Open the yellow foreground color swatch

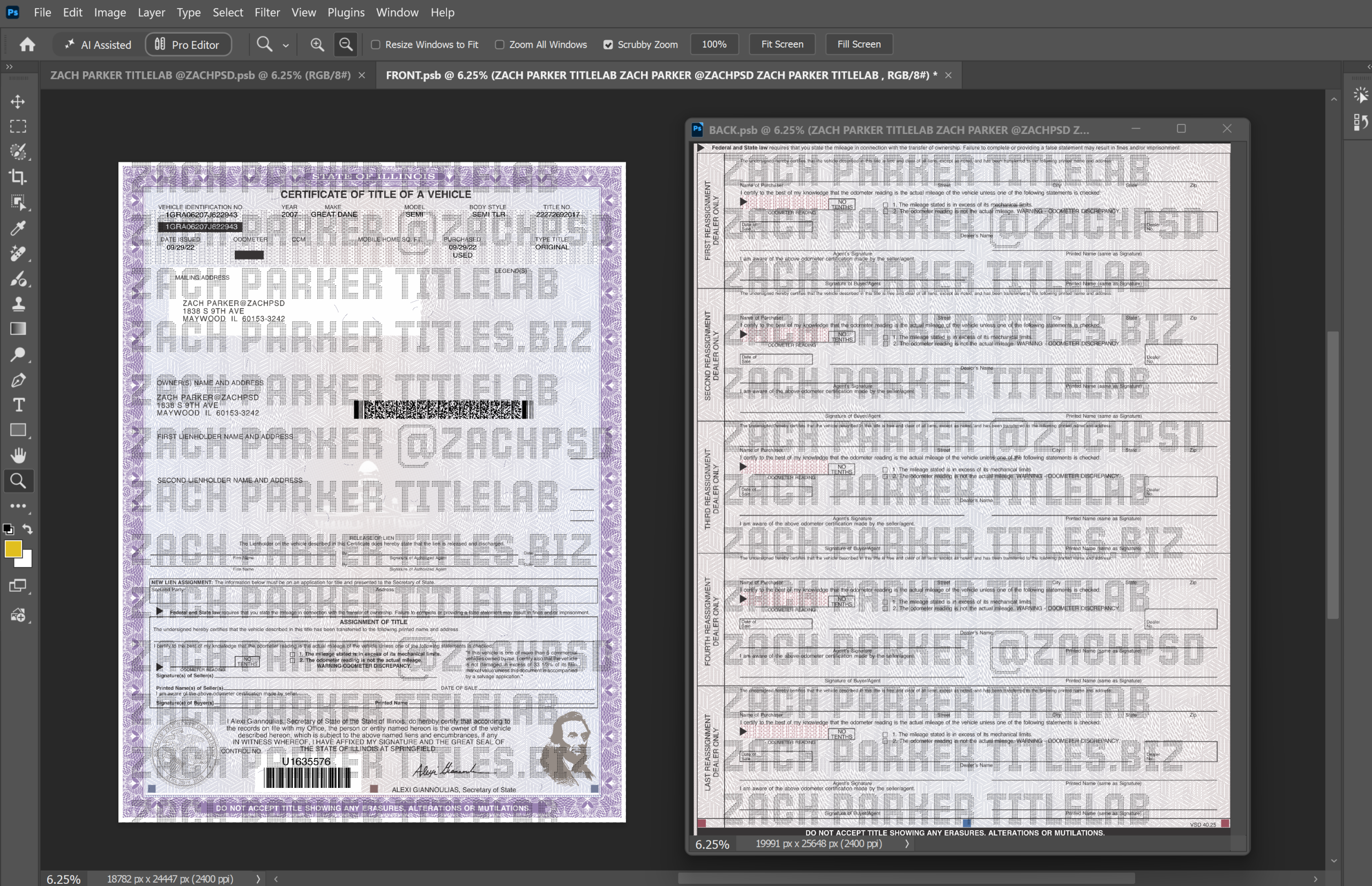(13, 548)
